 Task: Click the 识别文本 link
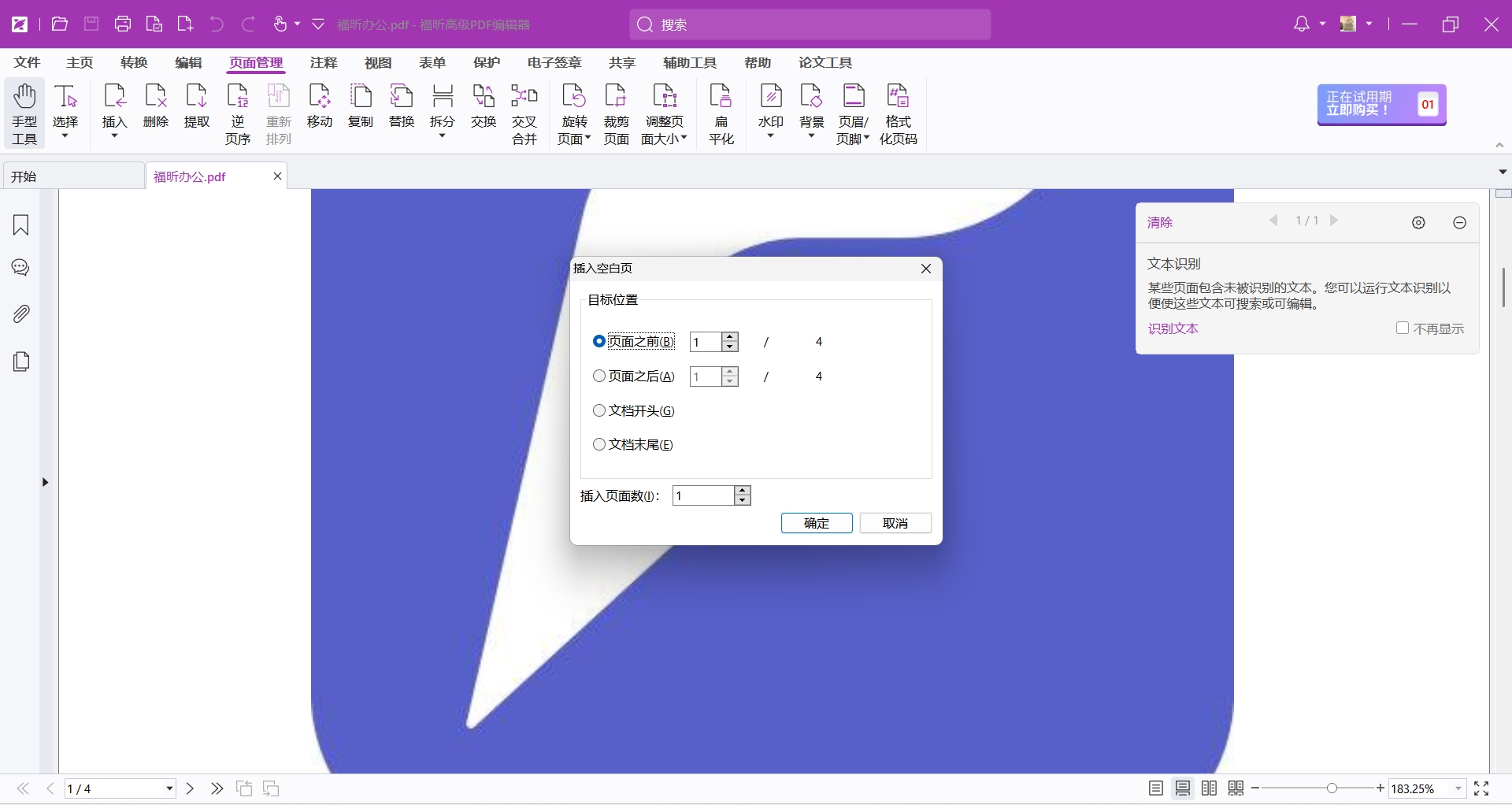point(1173,328)
